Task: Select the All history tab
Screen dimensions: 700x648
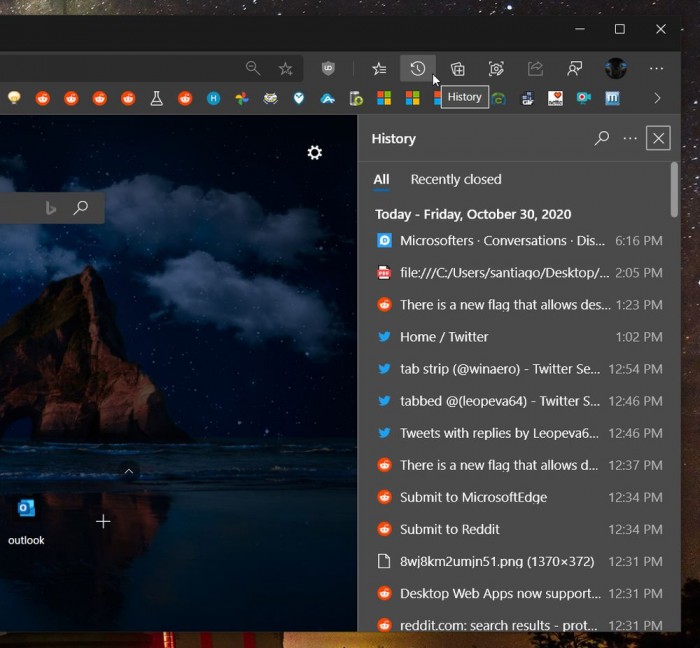Action: pos(381,180)
